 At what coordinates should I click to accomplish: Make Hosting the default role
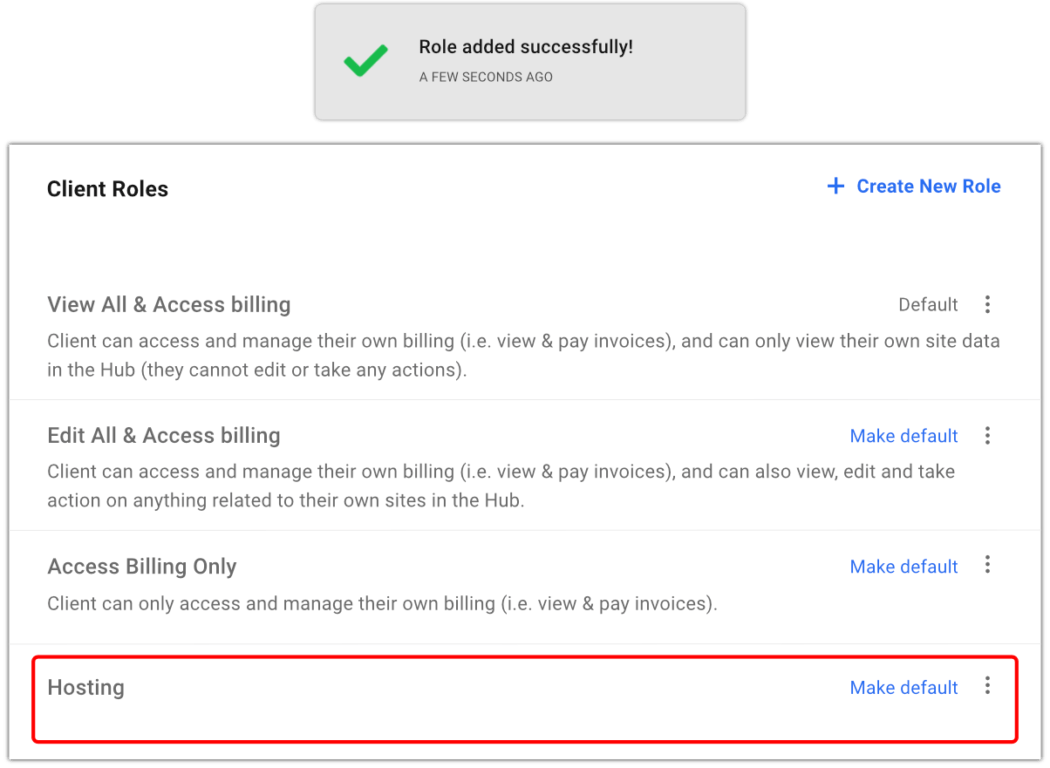coord(903,688)
